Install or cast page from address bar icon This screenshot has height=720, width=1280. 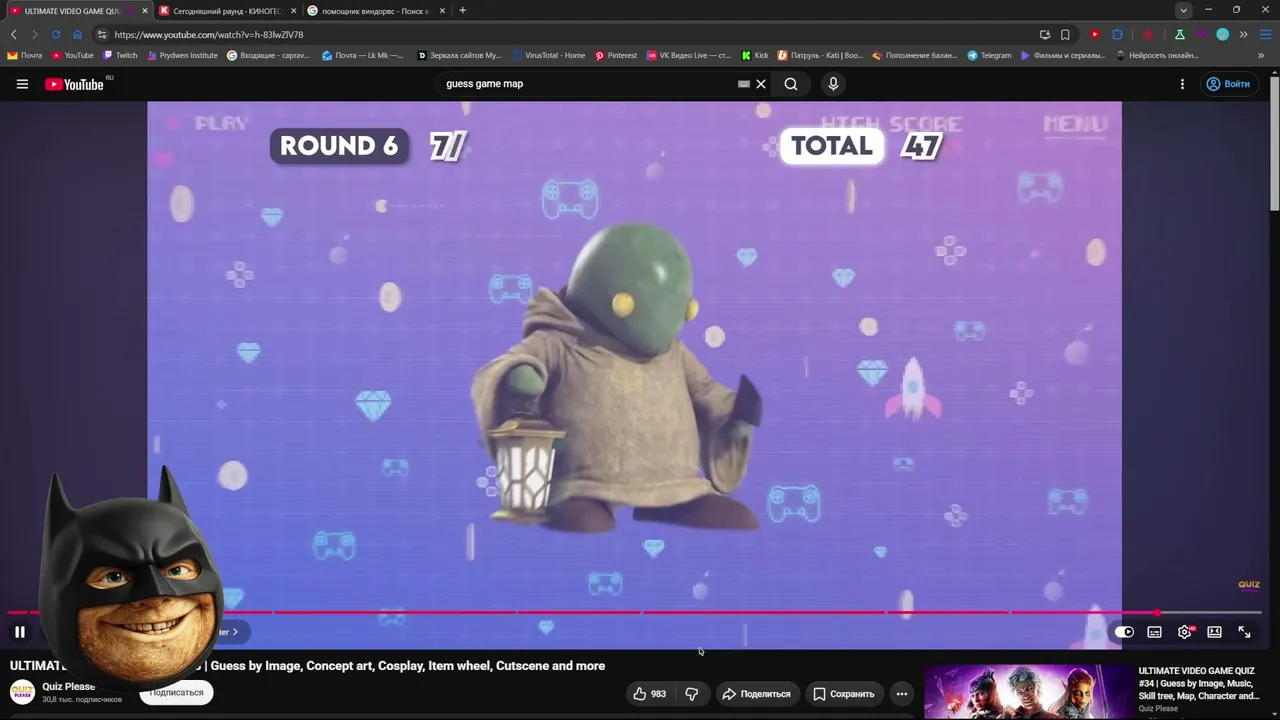click(x=1045, y=34)
